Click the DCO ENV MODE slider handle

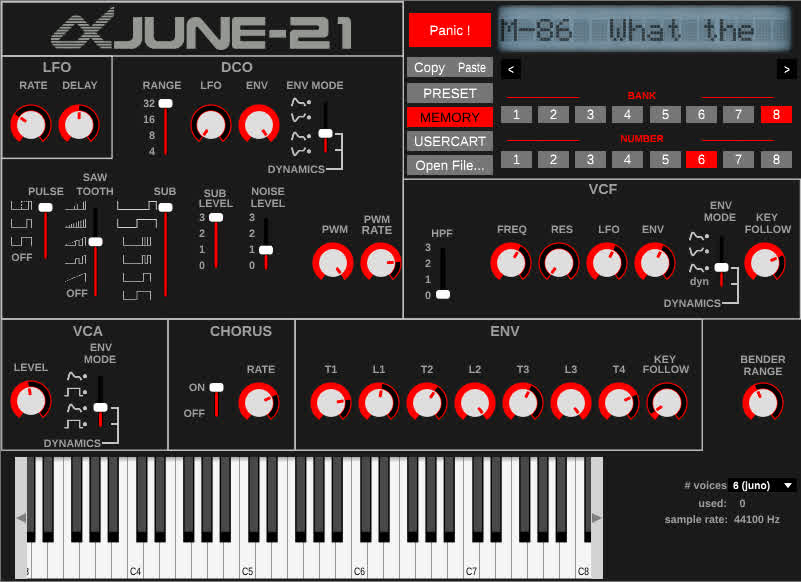pos(325,133)
